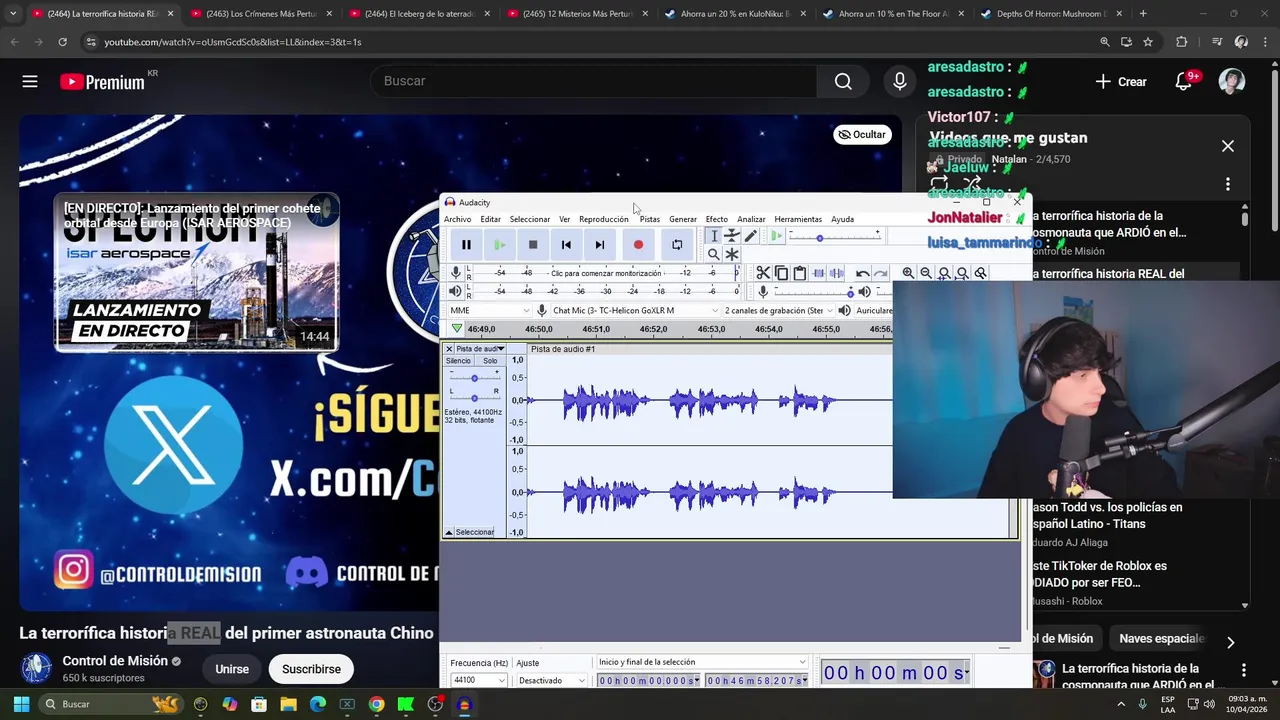Pause playback in Audacity
The height and width of the screenshot is (720, 1280).
pos(466,245)
